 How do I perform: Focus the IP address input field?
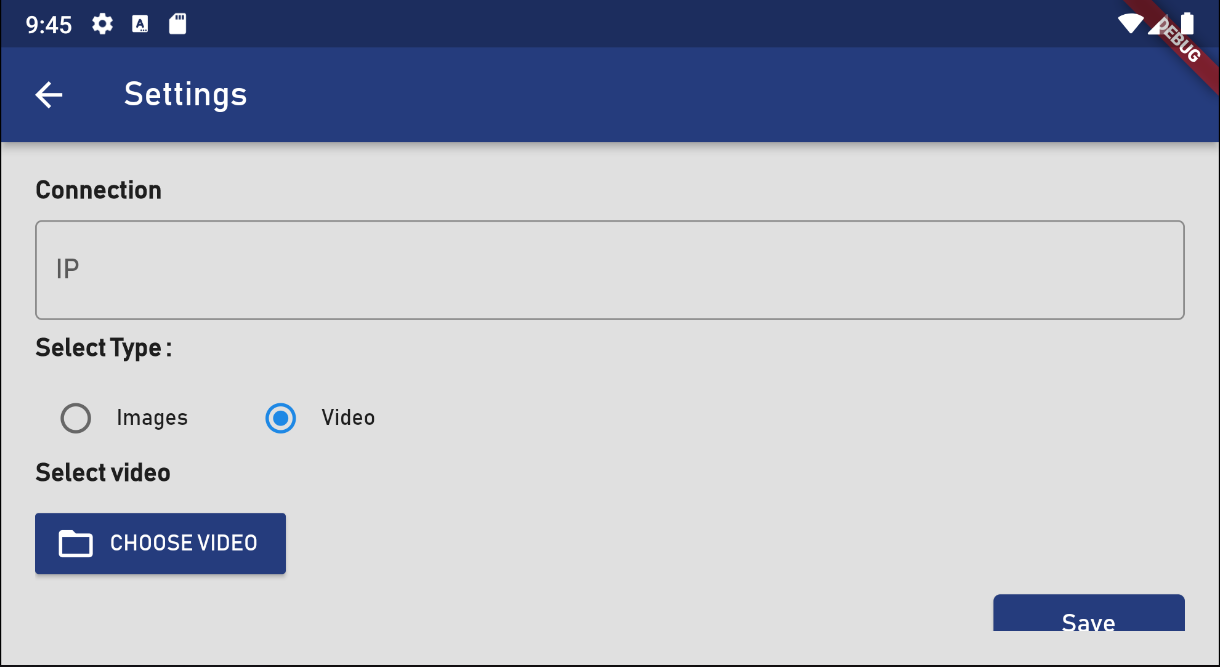(610, 270)
